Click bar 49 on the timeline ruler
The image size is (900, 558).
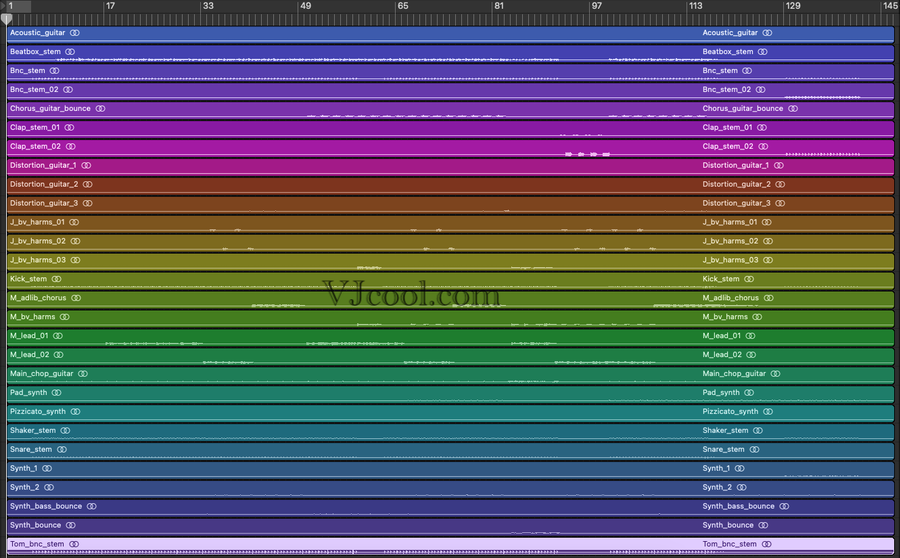click(305, 6)
